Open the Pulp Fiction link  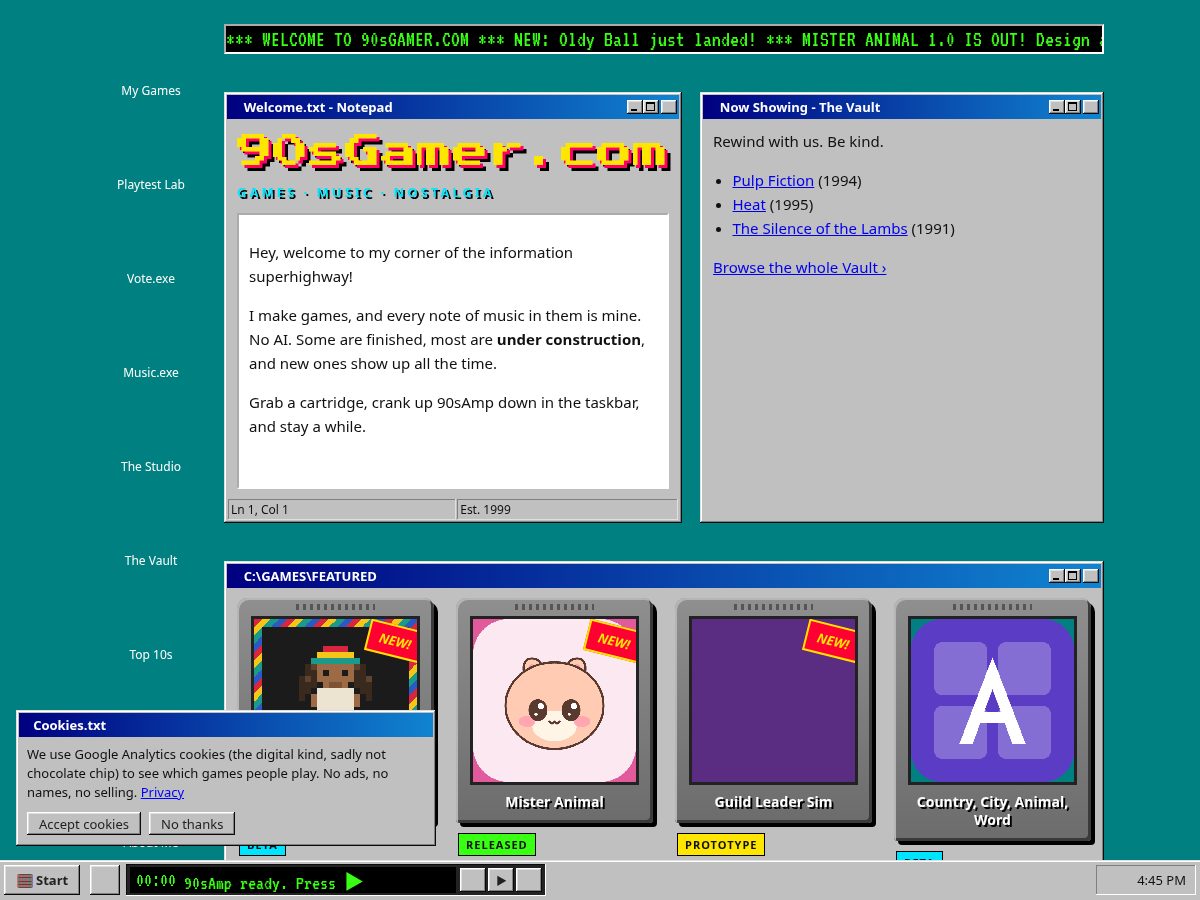click(773, 180)
